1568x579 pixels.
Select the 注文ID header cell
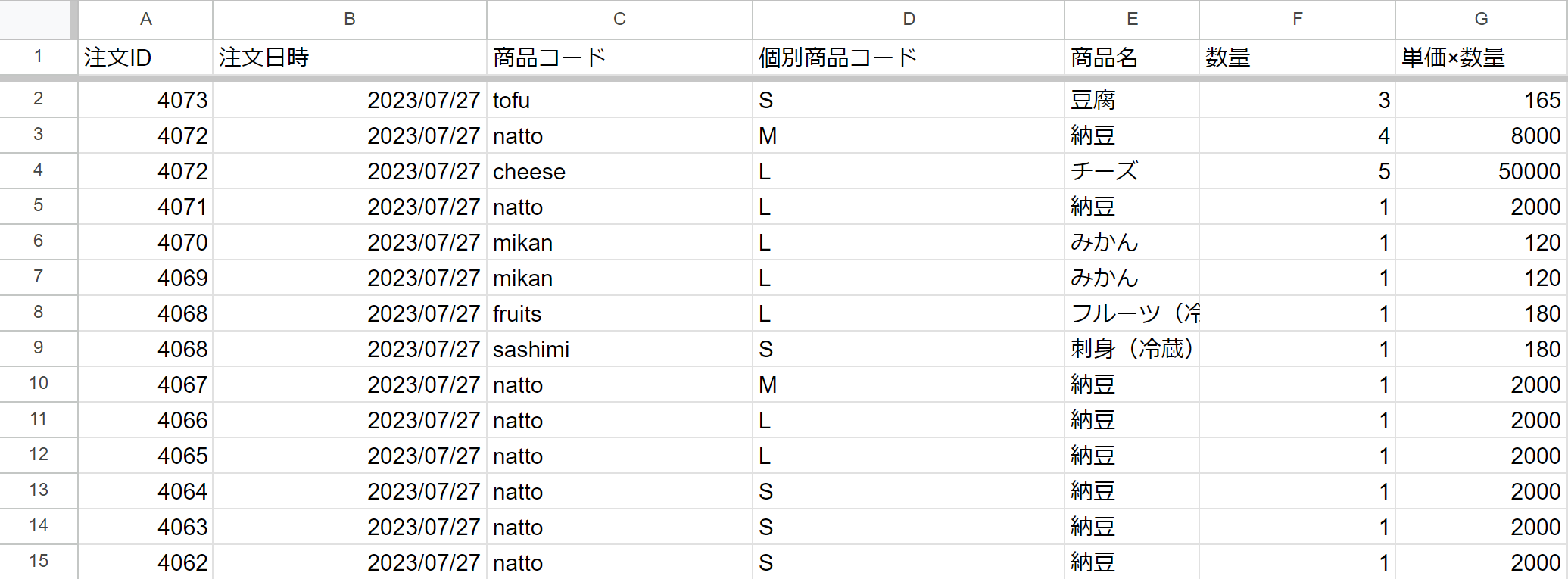pyautogui.click(x=145, y=58)
